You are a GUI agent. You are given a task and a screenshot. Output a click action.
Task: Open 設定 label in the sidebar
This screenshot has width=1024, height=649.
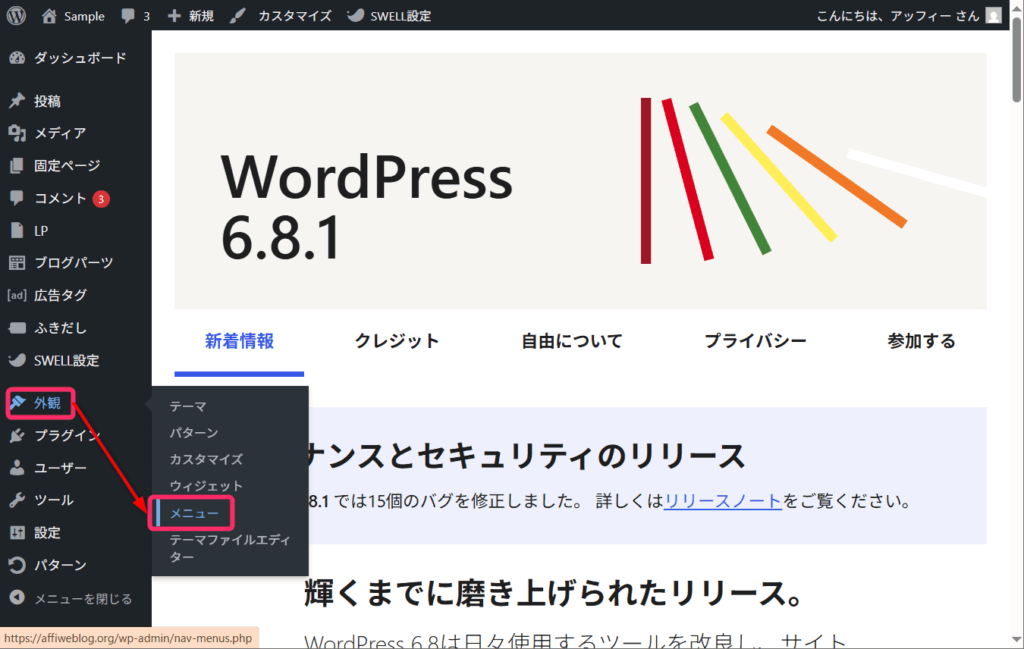pos(48,533)
